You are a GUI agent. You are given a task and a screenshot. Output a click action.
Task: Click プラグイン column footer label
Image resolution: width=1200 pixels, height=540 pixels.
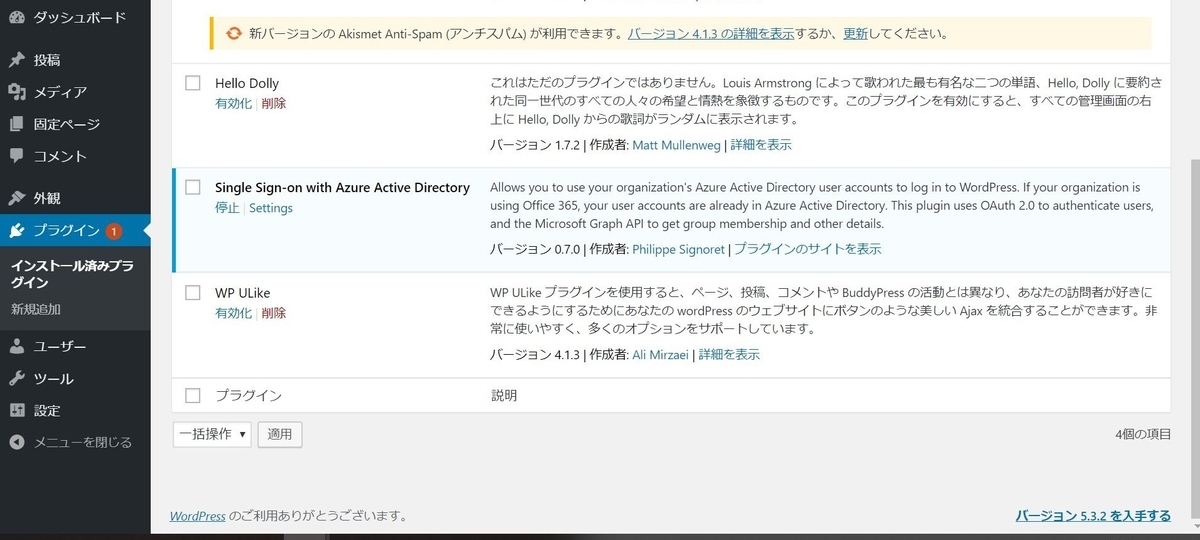(248, 396)
